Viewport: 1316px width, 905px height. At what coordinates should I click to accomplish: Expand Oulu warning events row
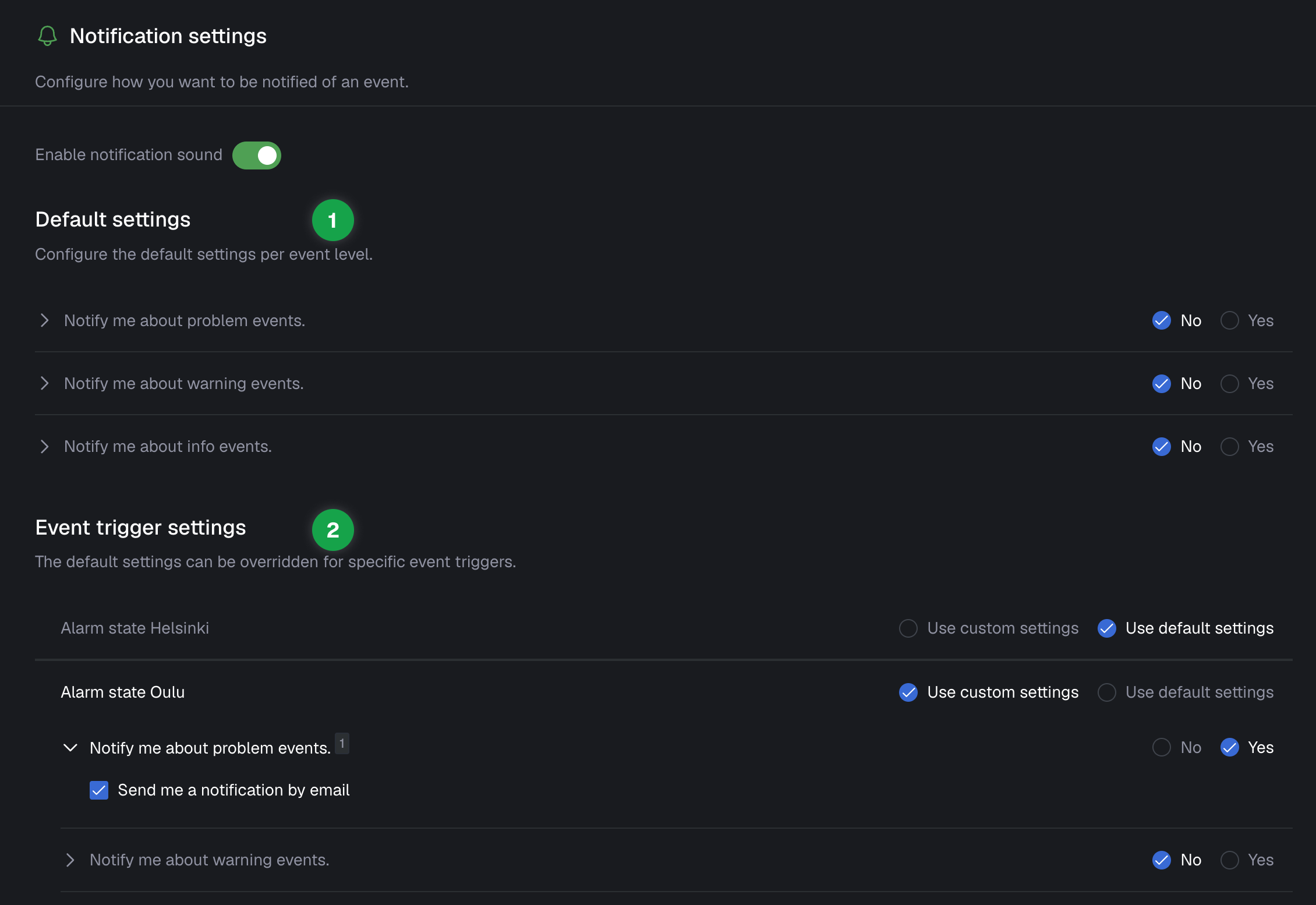pyautogui.click(x=70, y=860)
